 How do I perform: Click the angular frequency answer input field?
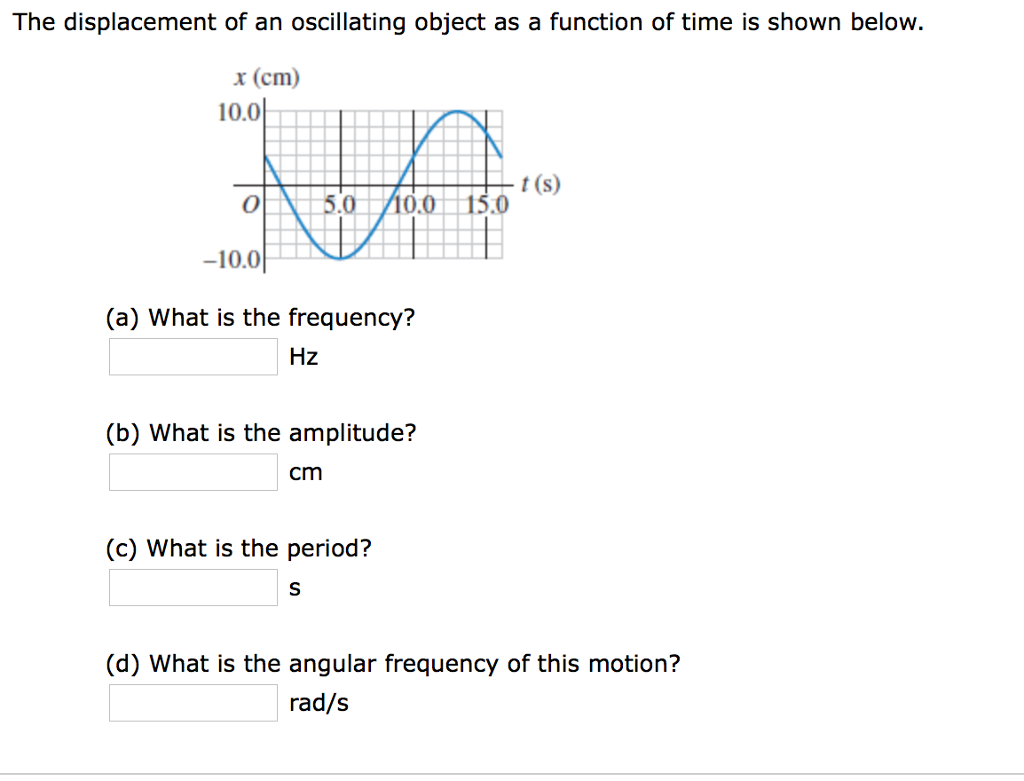pyautogui.click(x=192, y=702)
